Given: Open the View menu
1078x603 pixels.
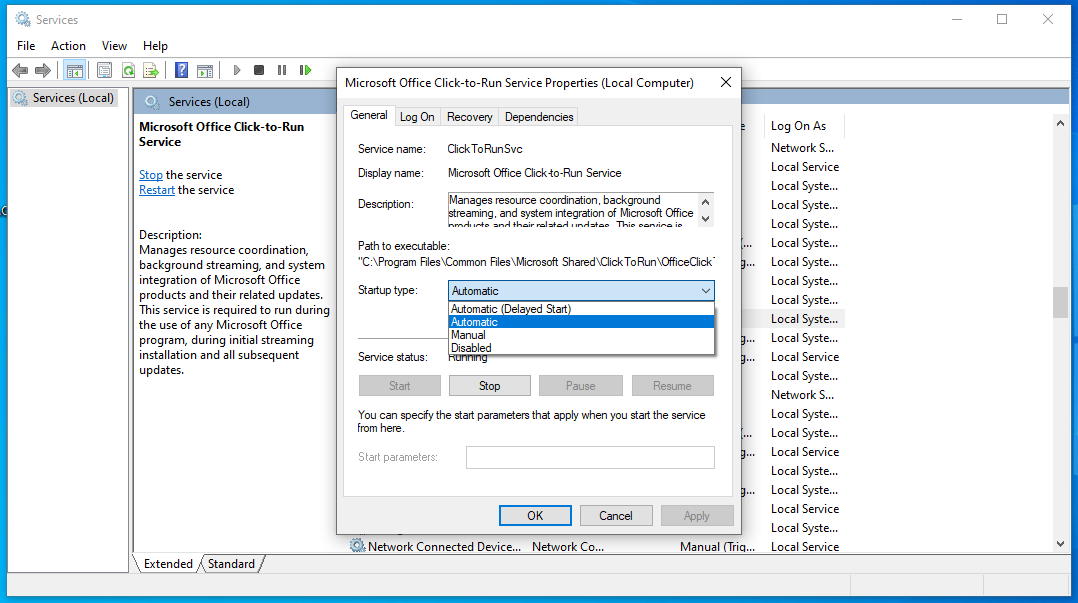Looking at the screenshot, I should (x=114, y=46).
